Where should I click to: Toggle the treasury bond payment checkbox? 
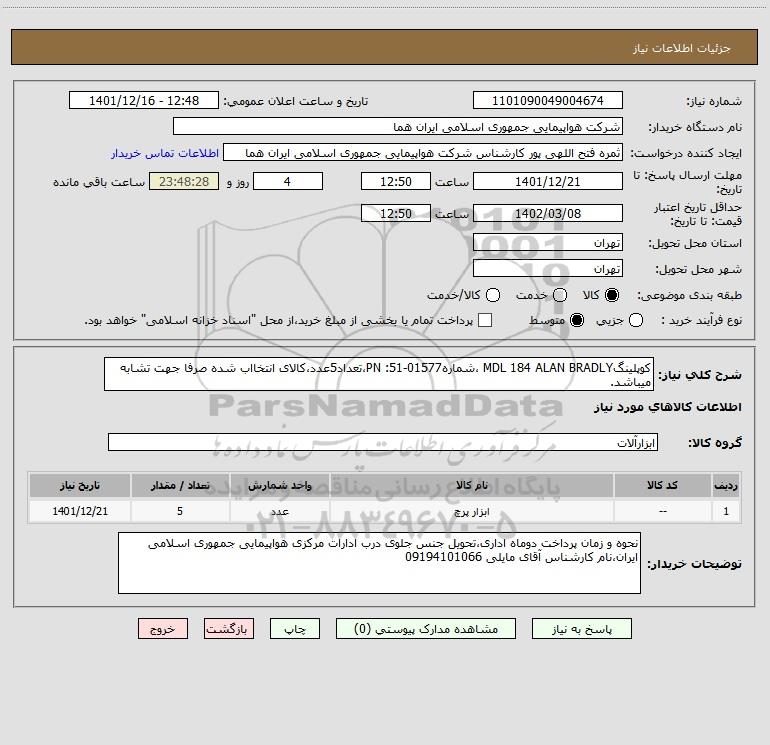coord(486,320)
